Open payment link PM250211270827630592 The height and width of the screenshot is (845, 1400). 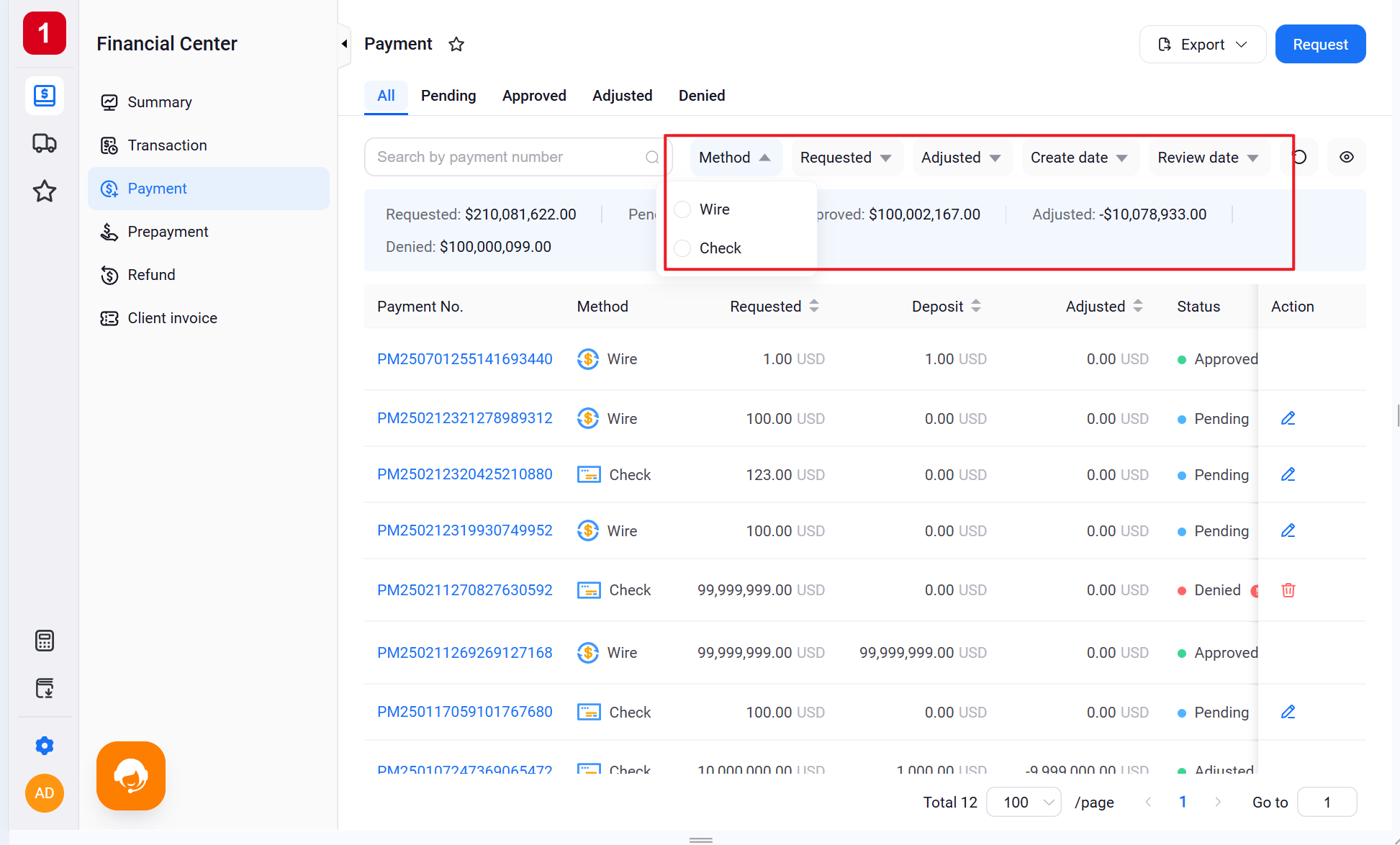465,590
